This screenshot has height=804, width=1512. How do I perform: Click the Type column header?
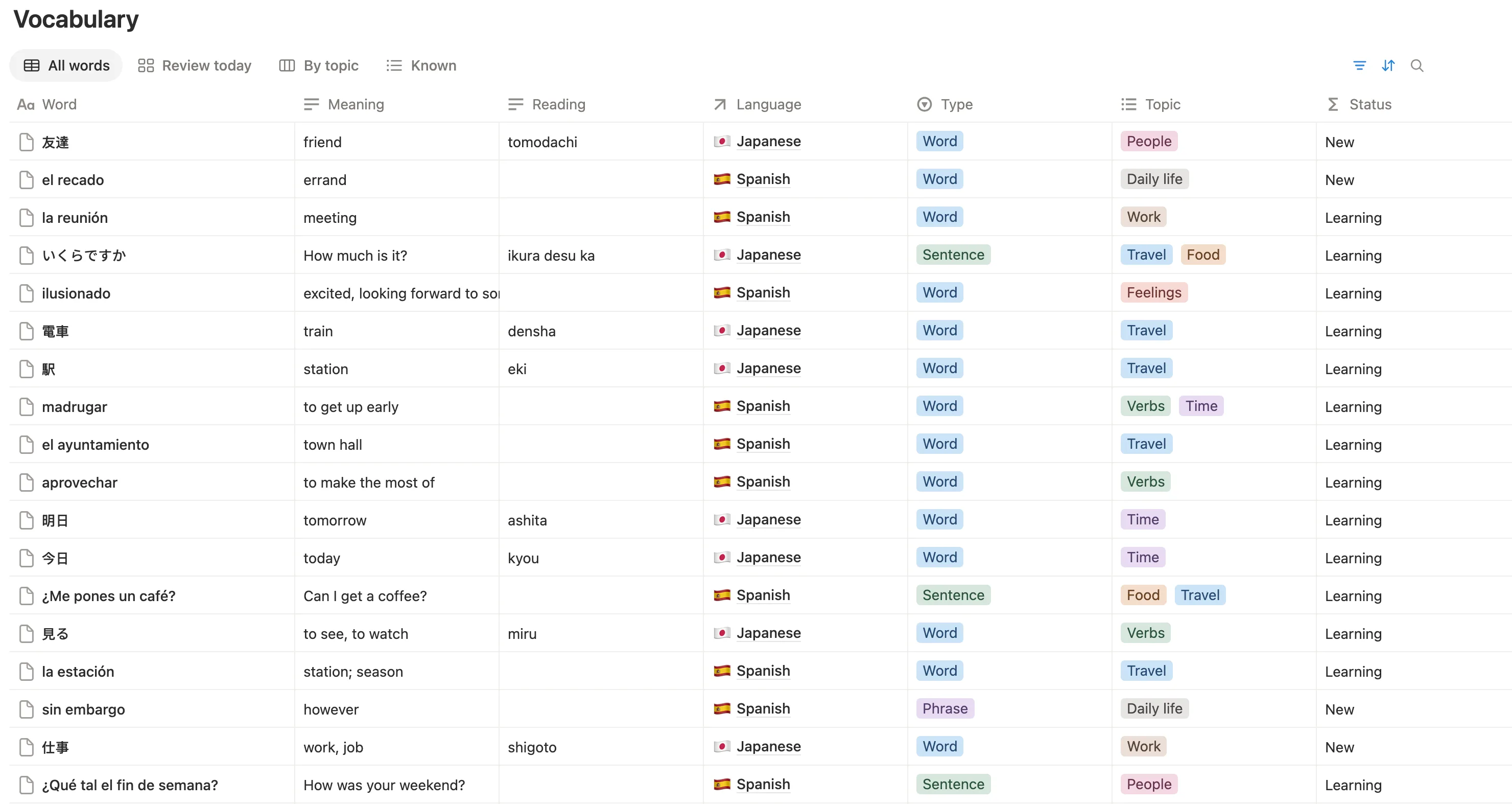click(x=945, y=104)
